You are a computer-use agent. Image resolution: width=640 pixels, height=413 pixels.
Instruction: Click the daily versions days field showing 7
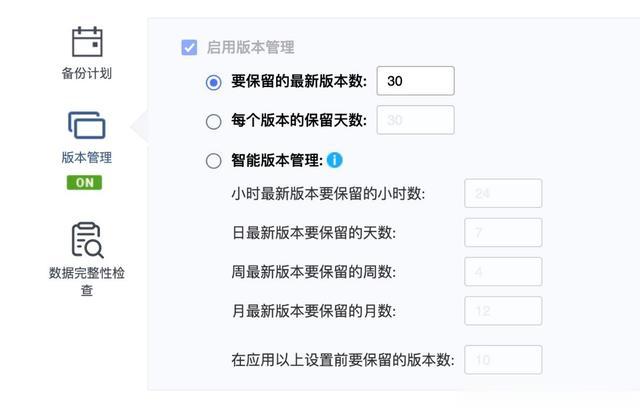tap(503, 233)
